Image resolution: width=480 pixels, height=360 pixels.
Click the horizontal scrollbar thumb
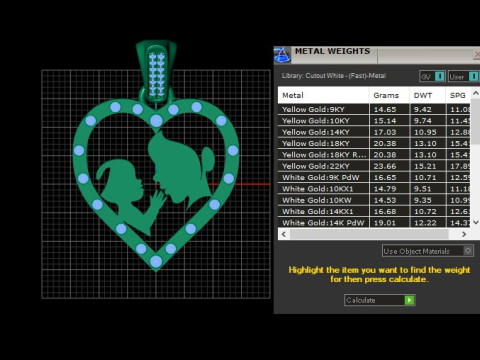[369, 234]
